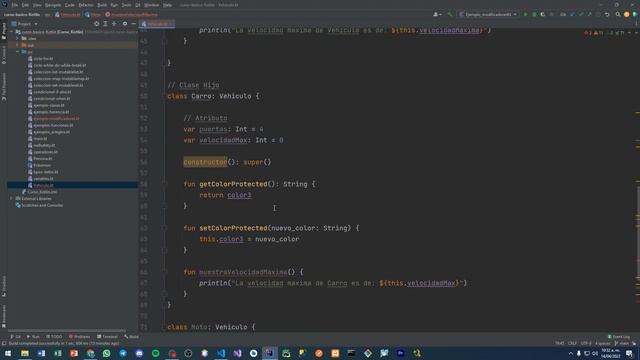The image size is (640, 360).
Task: Open Spotify from the taskbar
Action: [x=156, y=353]
